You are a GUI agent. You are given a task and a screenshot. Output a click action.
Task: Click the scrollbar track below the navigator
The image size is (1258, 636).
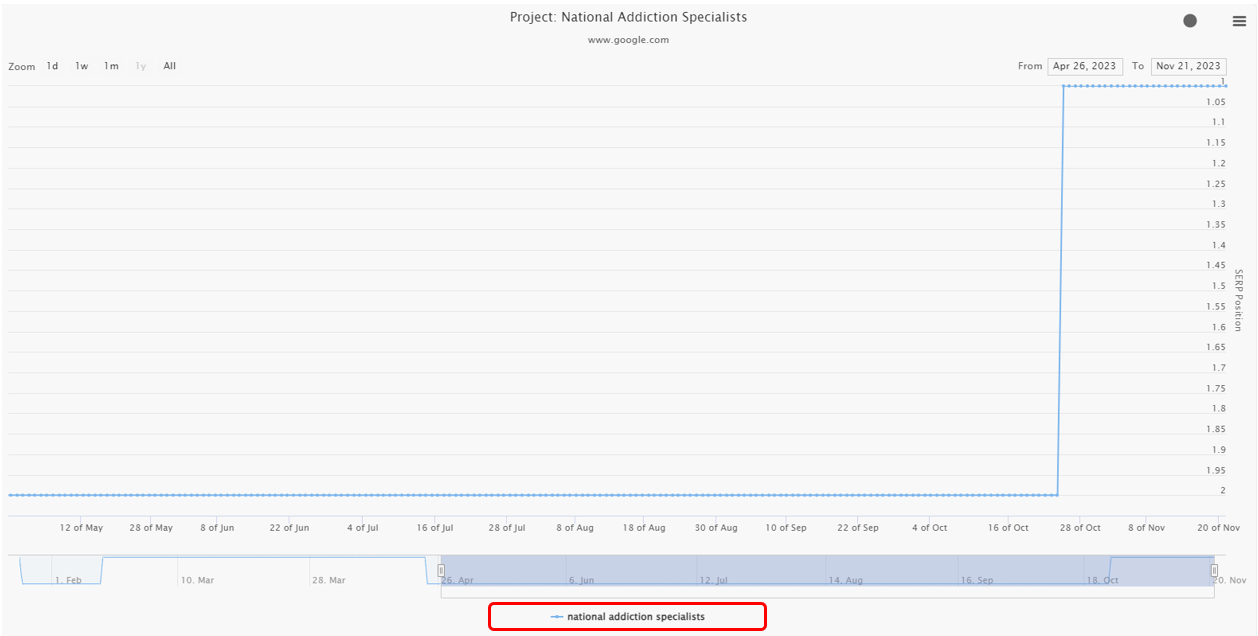780,593
